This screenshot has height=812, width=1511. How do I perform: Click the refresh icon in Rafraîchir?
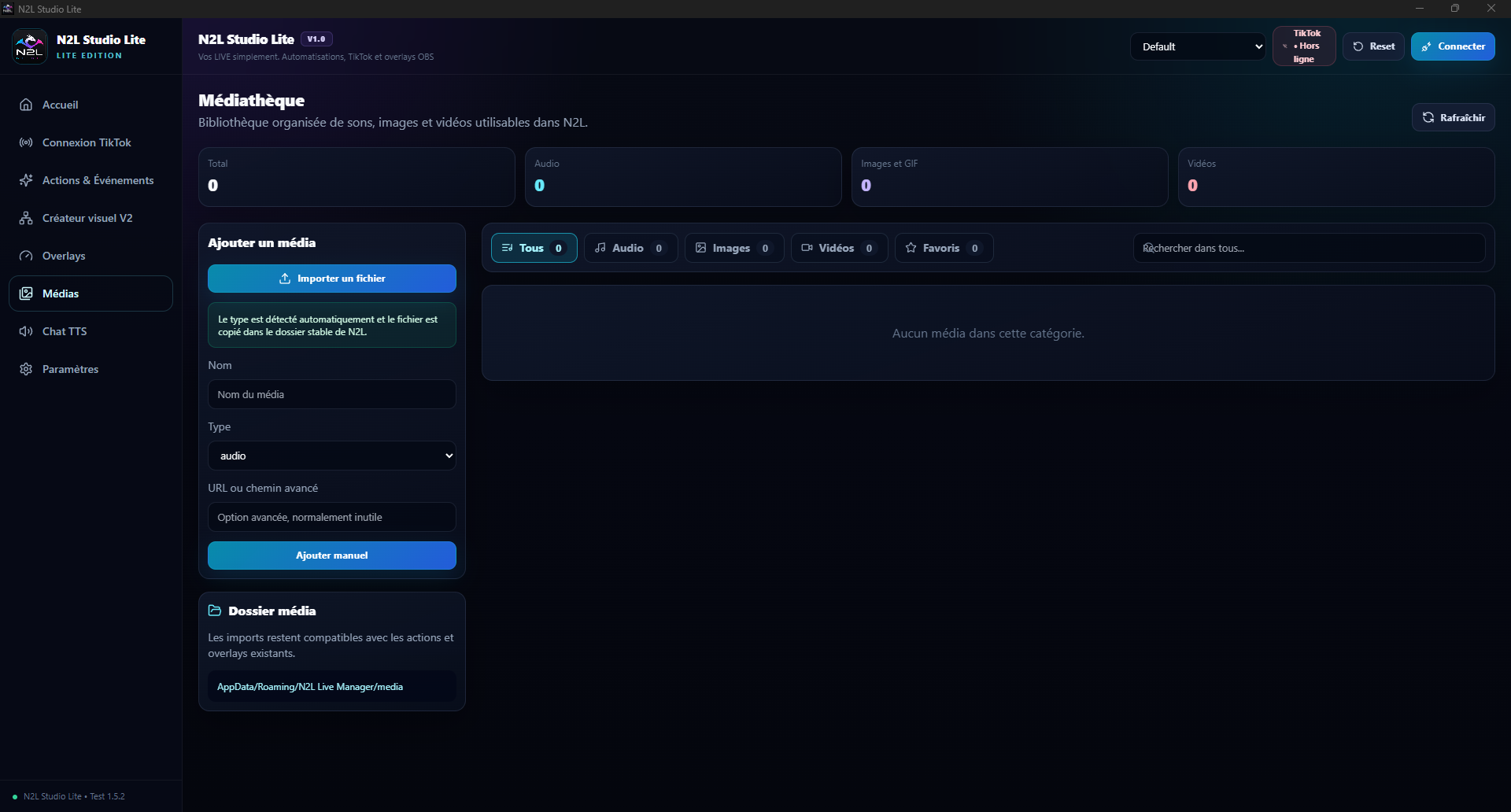pos(1428,117)
